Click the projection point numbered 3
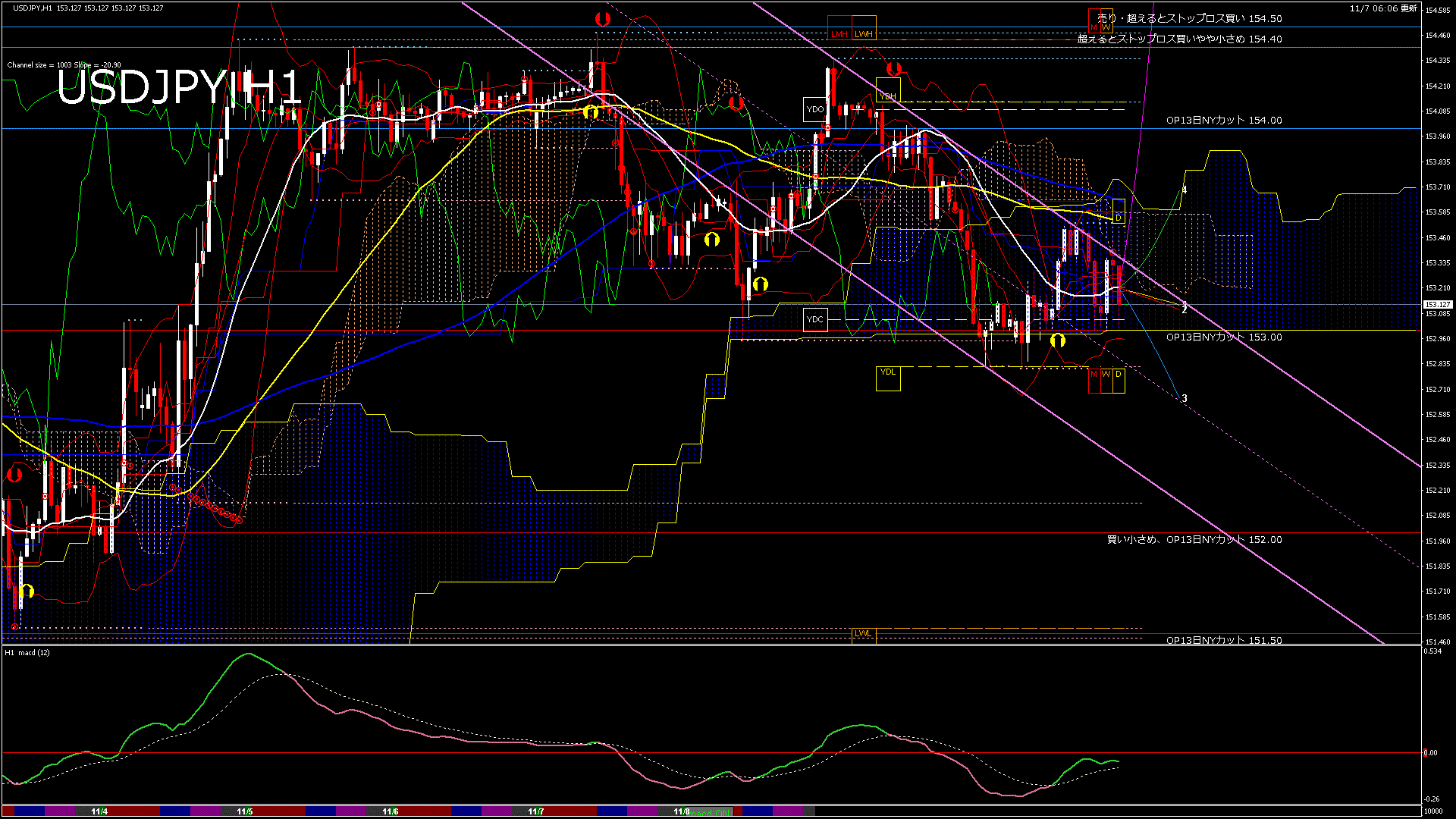The height and width of the screenshot is (819, 1456). [x=1184, y=398]
